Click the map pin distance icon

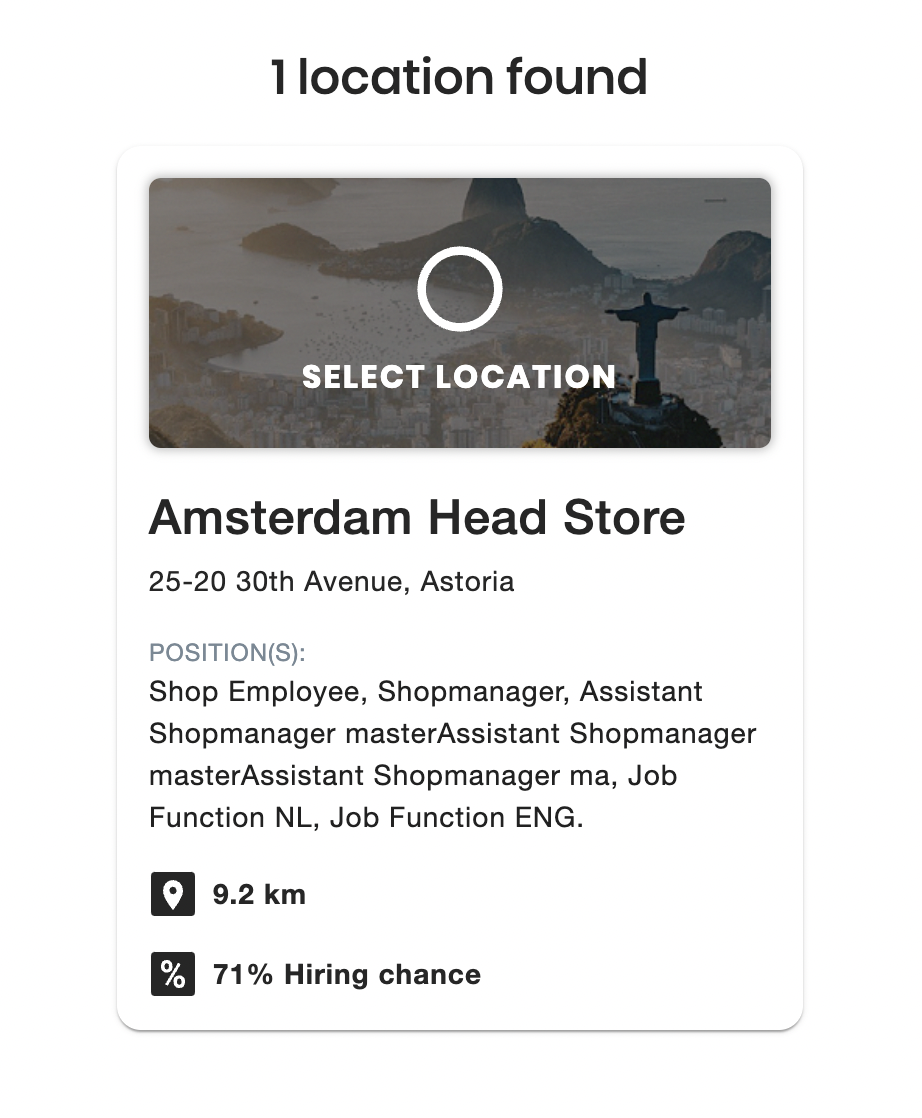(x=172, y=894)
